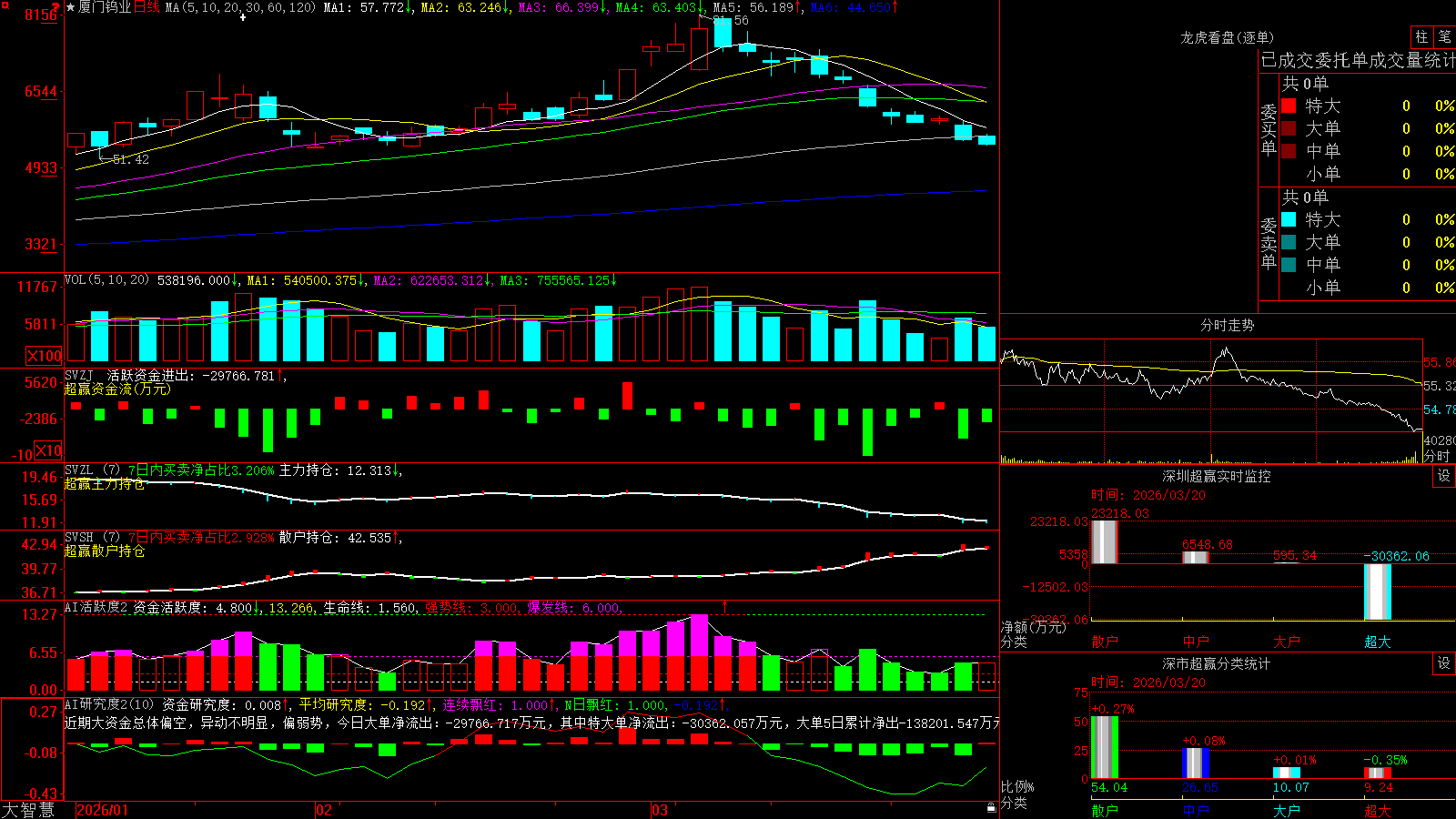
Task: Click the VOL(5,10,20) indicator label
Action: (106, 280)
